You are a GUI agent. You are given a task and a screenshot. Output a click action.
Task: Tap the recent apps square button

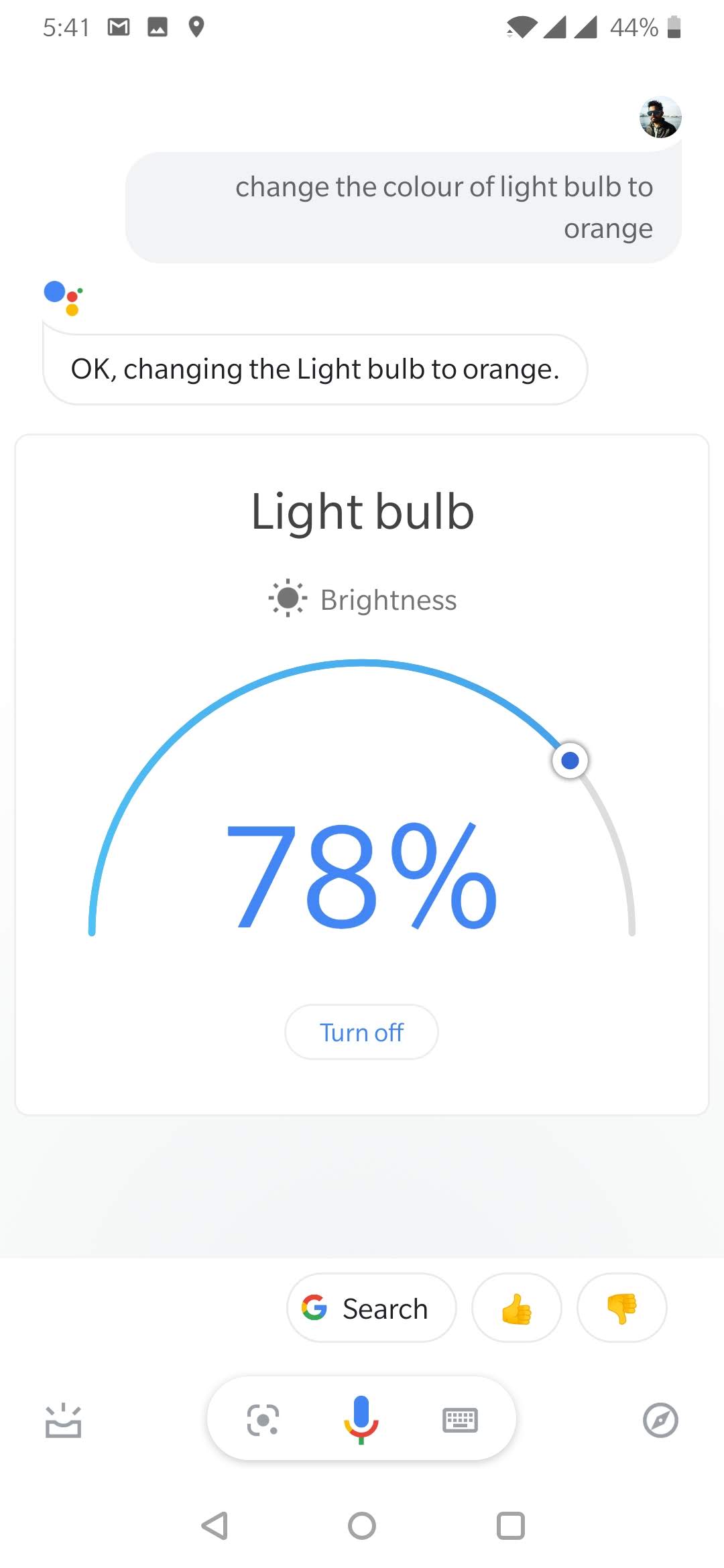click(x=510, y=1526)
